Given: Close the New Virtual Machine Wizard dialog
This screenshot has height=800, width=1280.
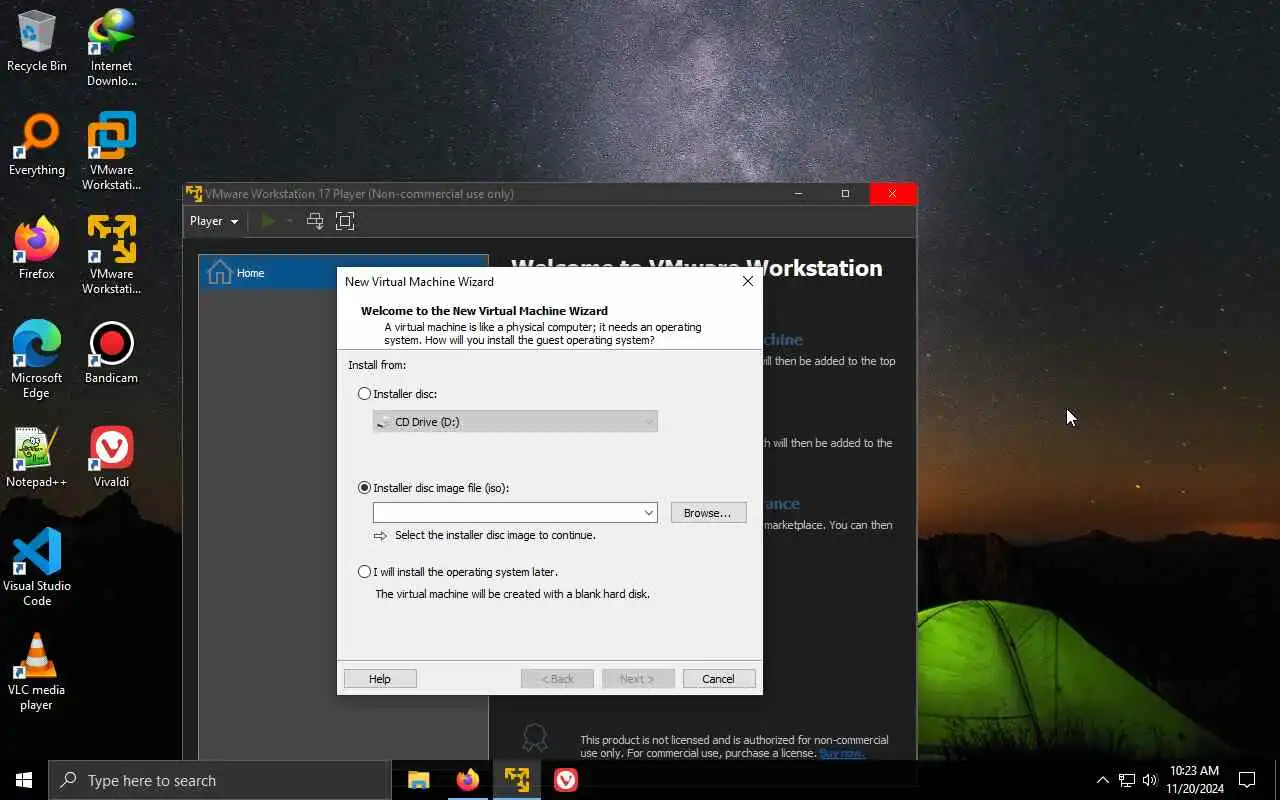Looking at the screenshot, I should 747,281.
